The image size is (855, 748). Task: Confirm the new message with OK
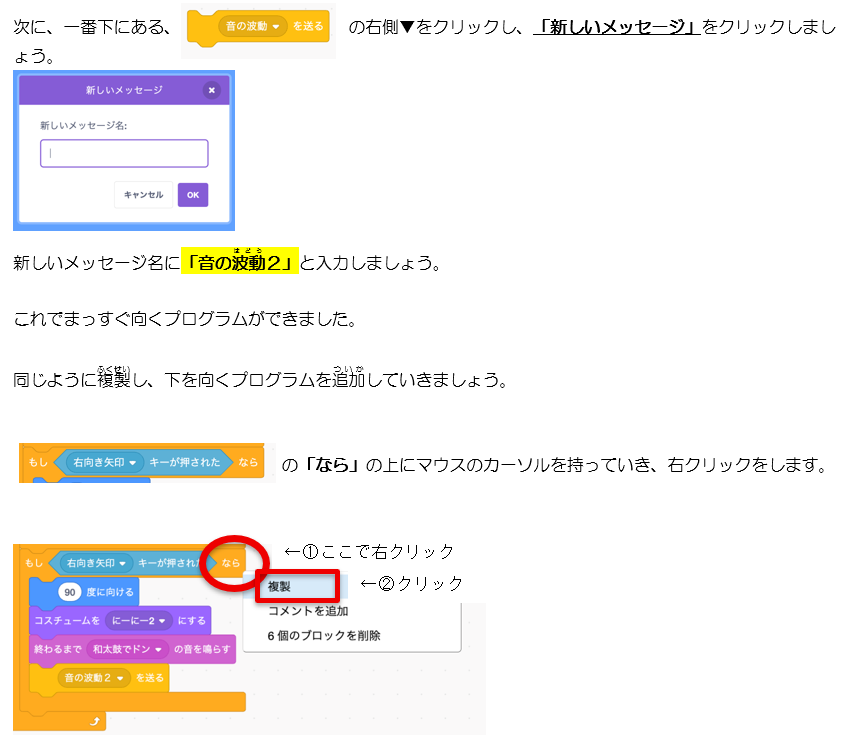(192, 195)
